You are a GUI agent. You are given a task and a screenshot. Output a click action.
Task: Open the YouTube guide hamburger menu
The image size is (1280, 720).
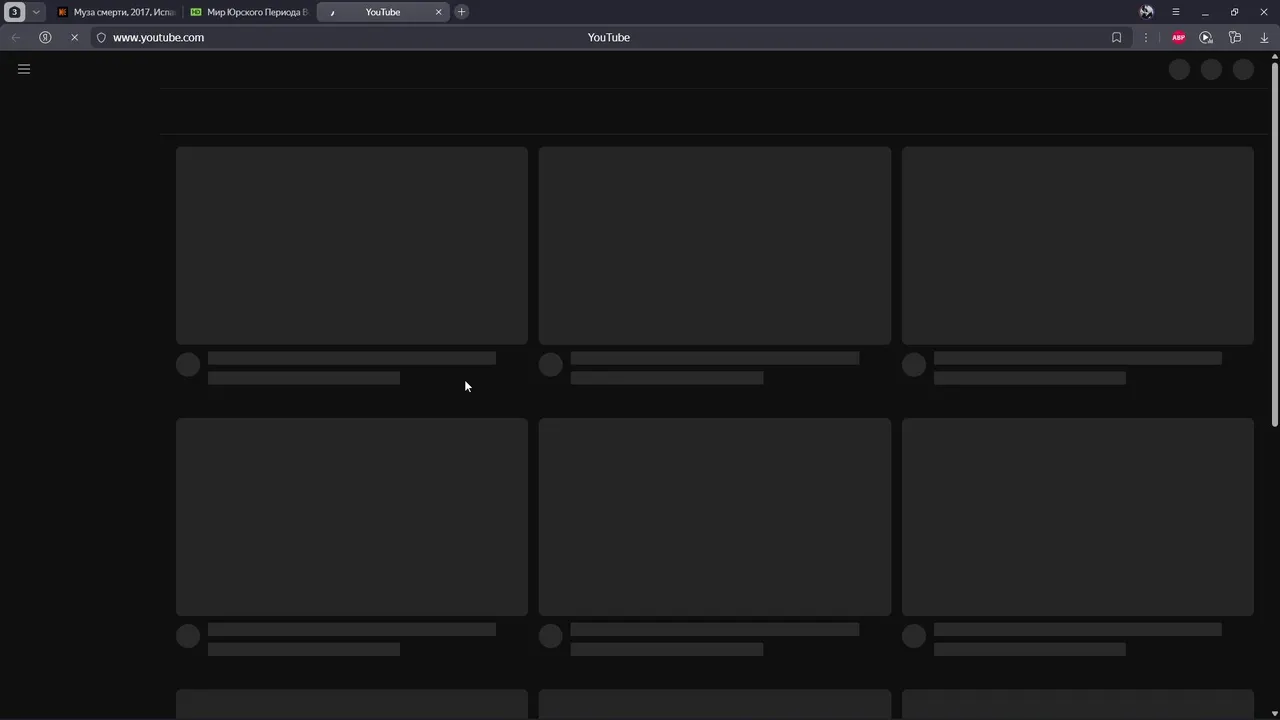[24, 69]
